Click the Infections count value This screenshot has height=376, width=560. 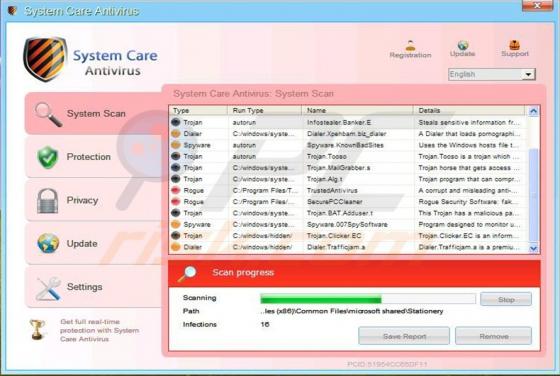pos(265,324)
